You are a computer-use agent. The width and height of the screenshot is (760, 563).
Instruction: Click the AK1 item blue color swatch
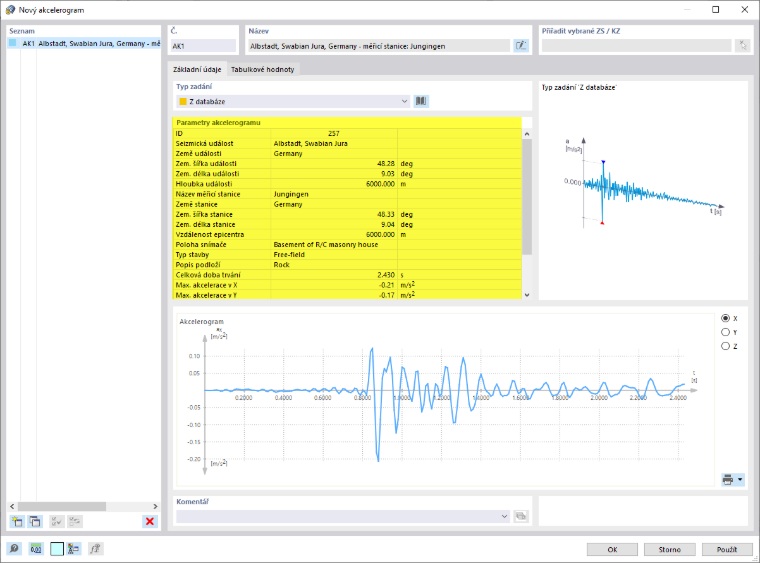(13, 43)
